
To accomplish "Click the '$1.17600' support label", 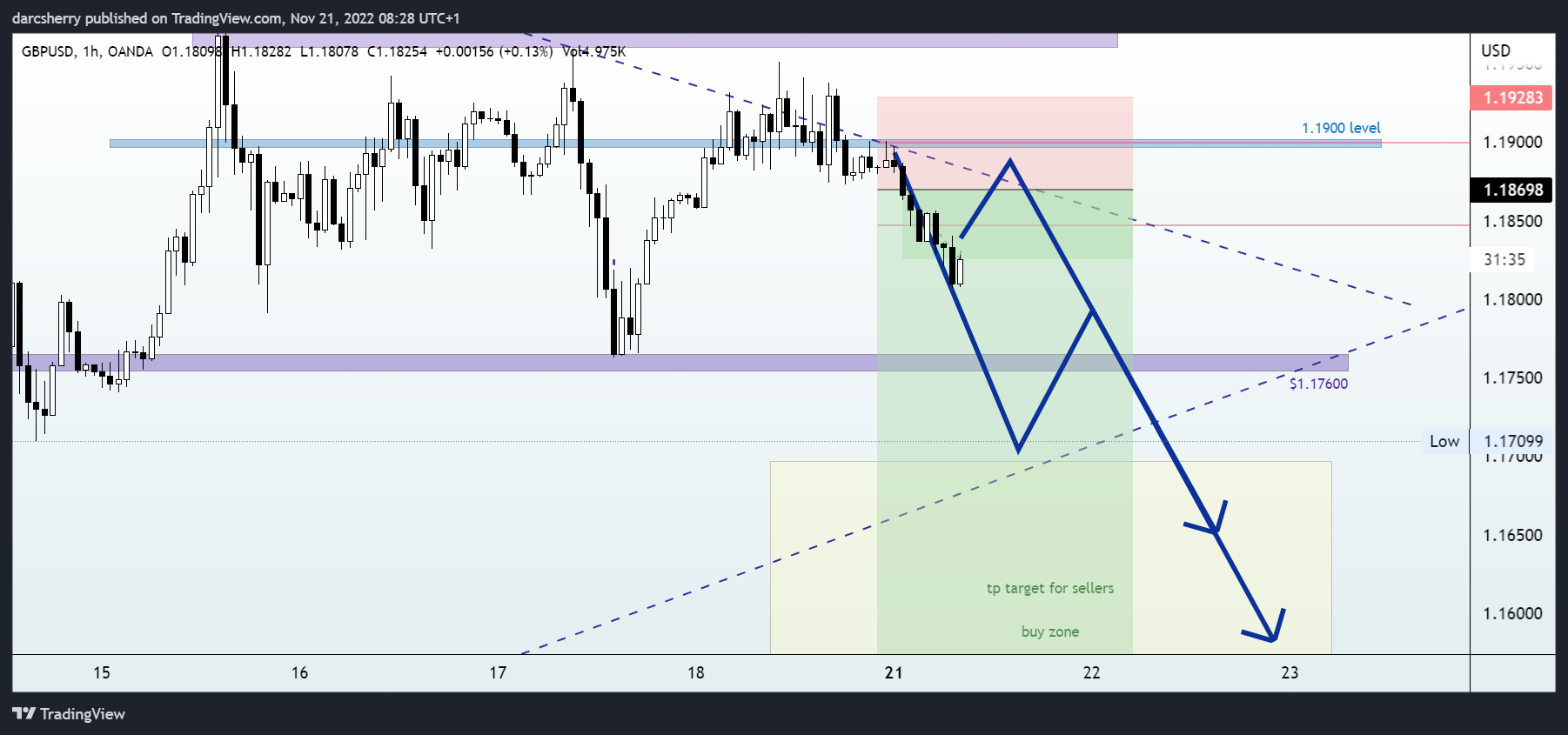I will click(x=1318, y=384).
